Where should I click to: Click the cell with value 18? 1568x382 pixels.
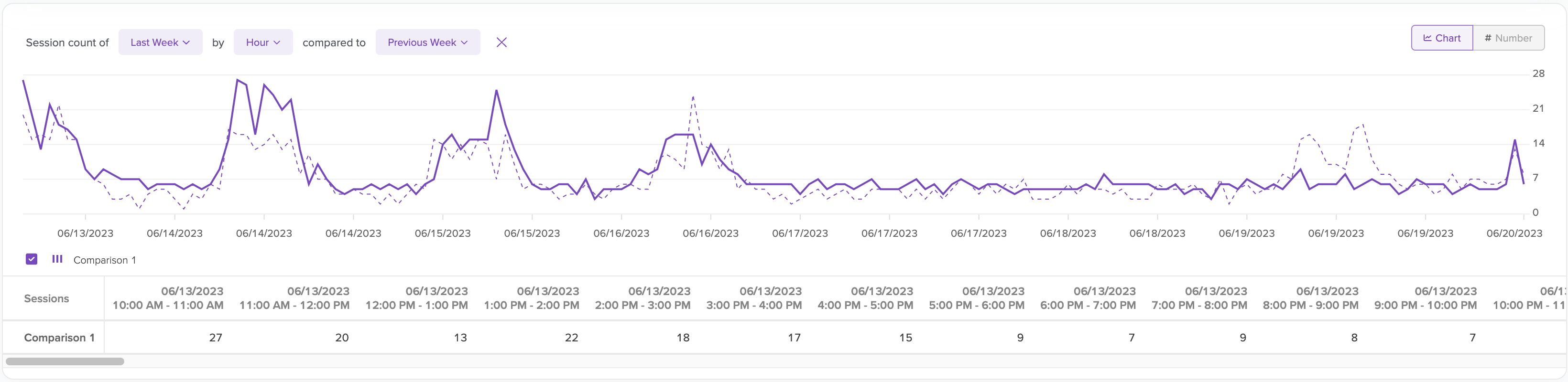coord(683,338)
